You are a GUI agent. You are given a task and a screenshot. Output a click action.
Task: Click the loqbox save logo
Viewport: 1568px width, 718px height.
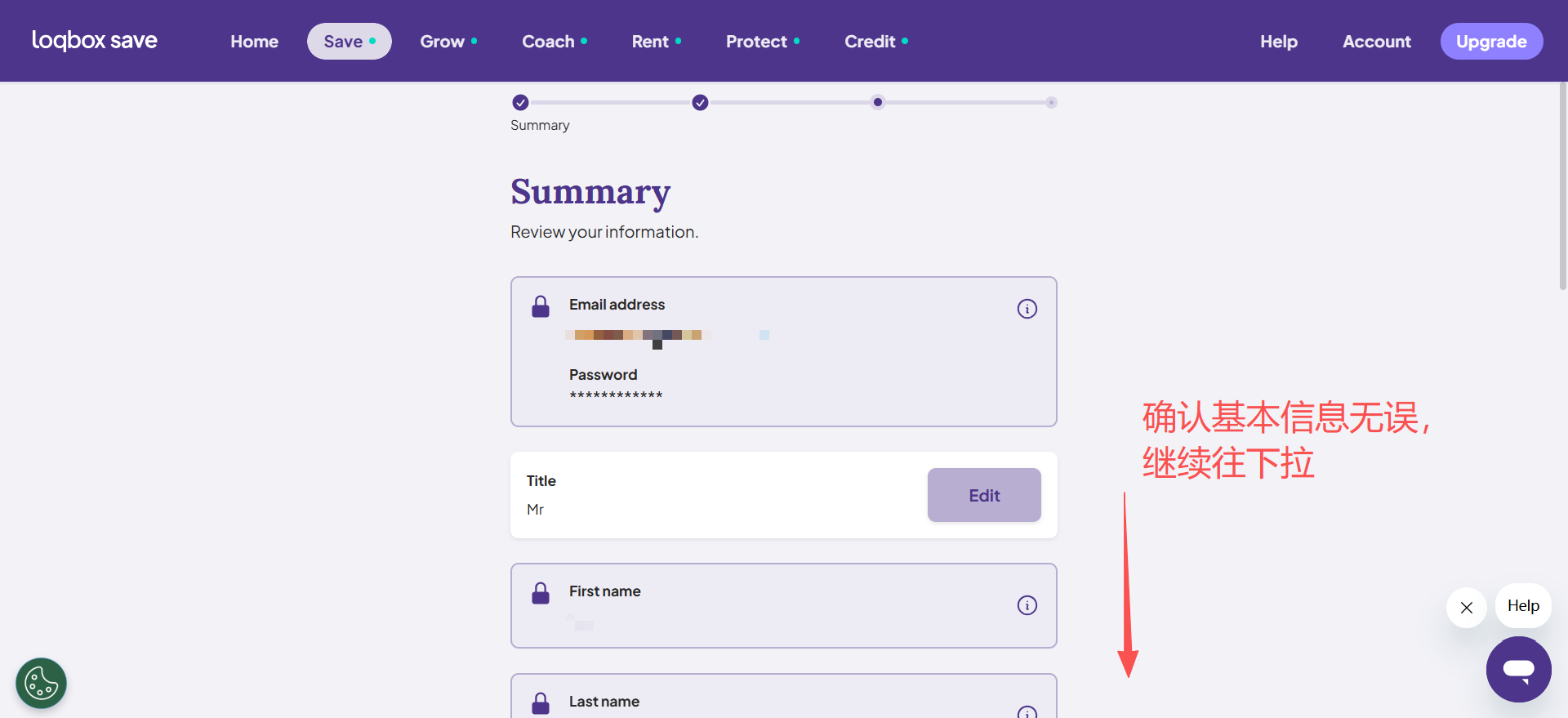(x=95, y=41)
